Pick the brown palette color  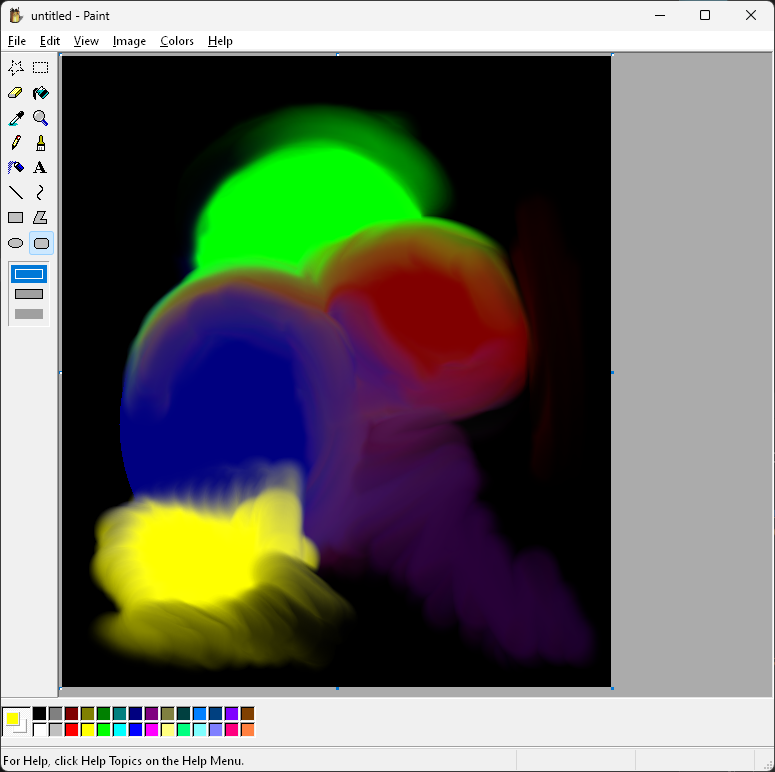(x=248, y=713)
